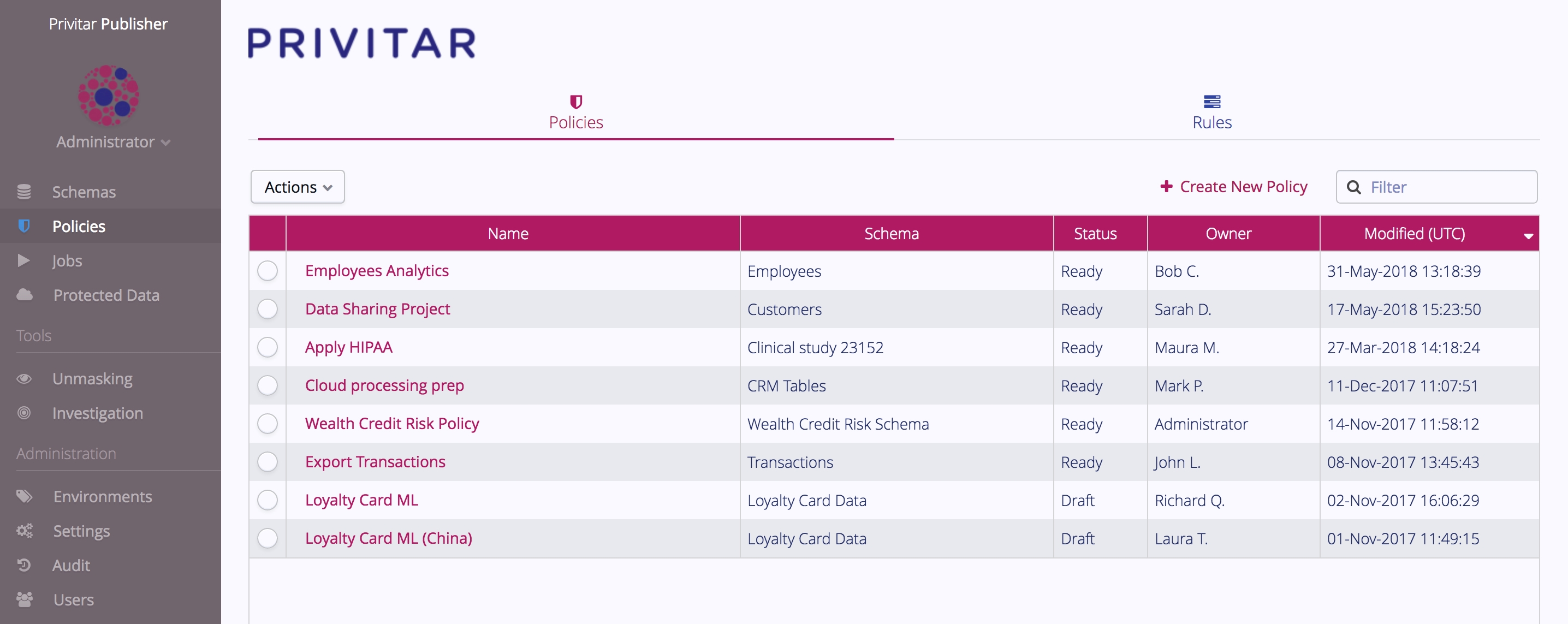Click Create New Policy
Image resolution: width=1568 pixels, height=624 pixels.
click(x=1234, y=186)
